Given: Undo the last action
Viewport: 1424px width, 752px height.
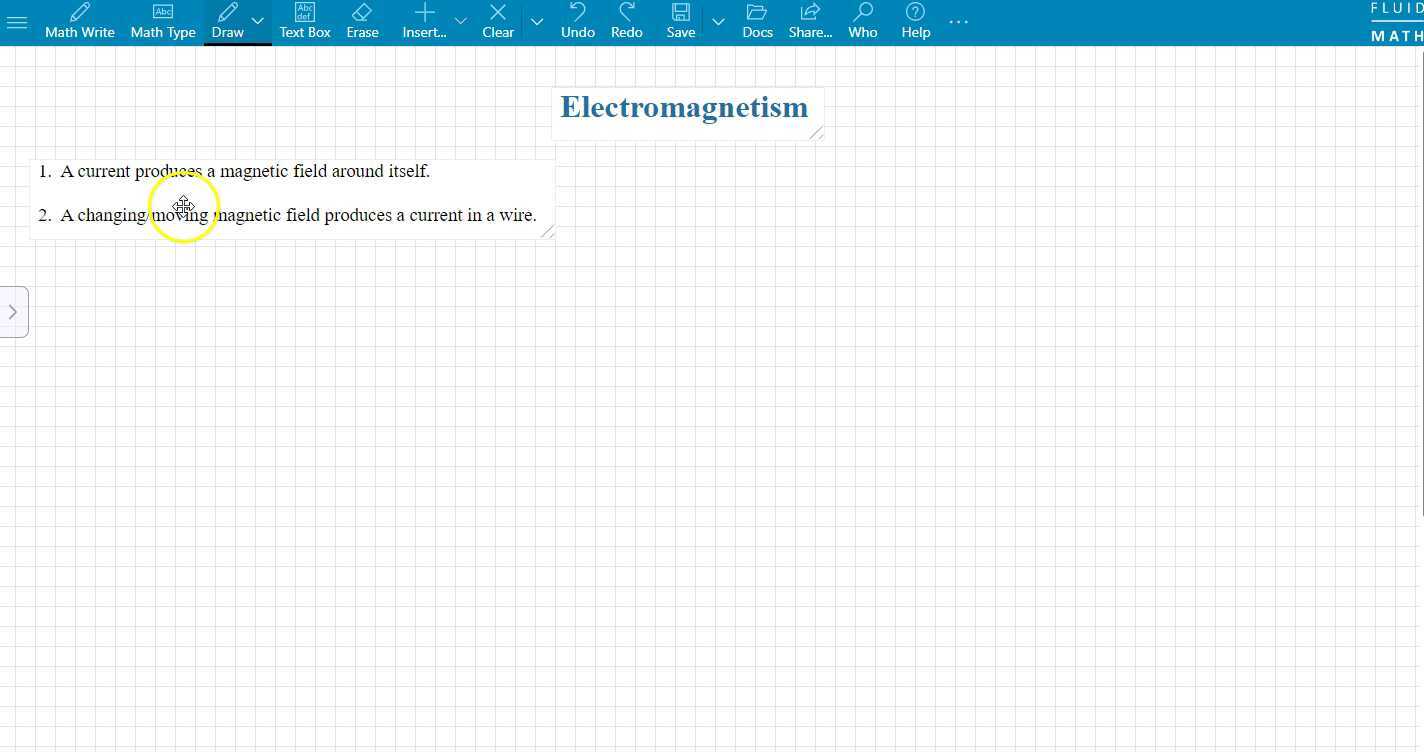Looking at the screenshot, I should click(x=577, y=21).
